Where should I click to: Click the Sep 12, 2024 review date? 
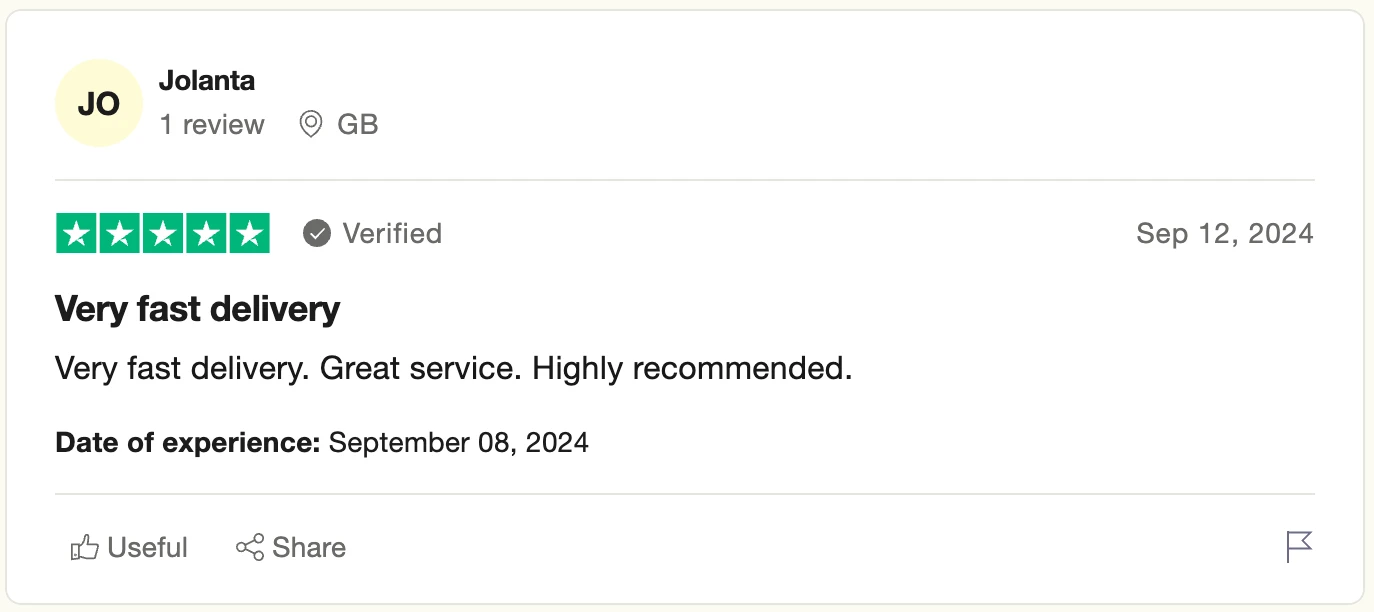click(x=1224, y=234)
